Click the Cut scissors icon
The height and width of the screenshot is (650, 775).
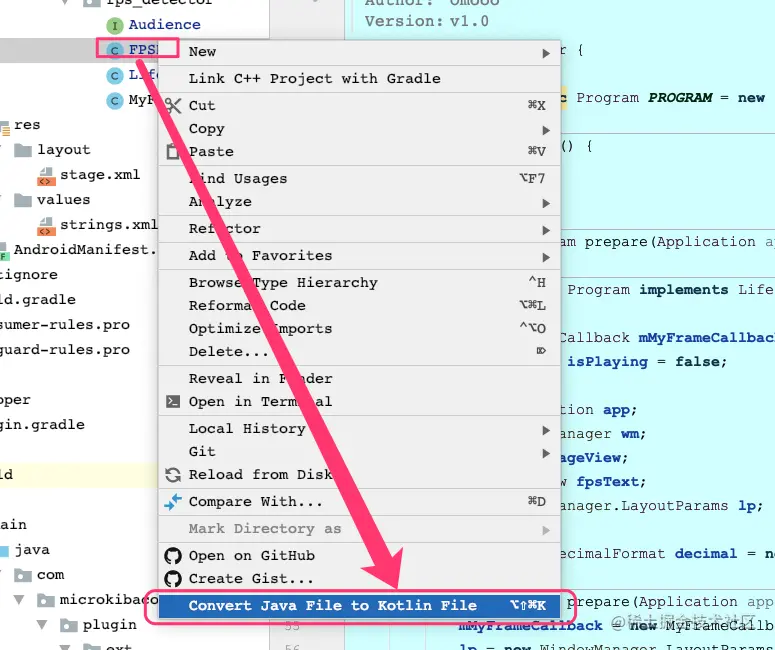[172, 105]
